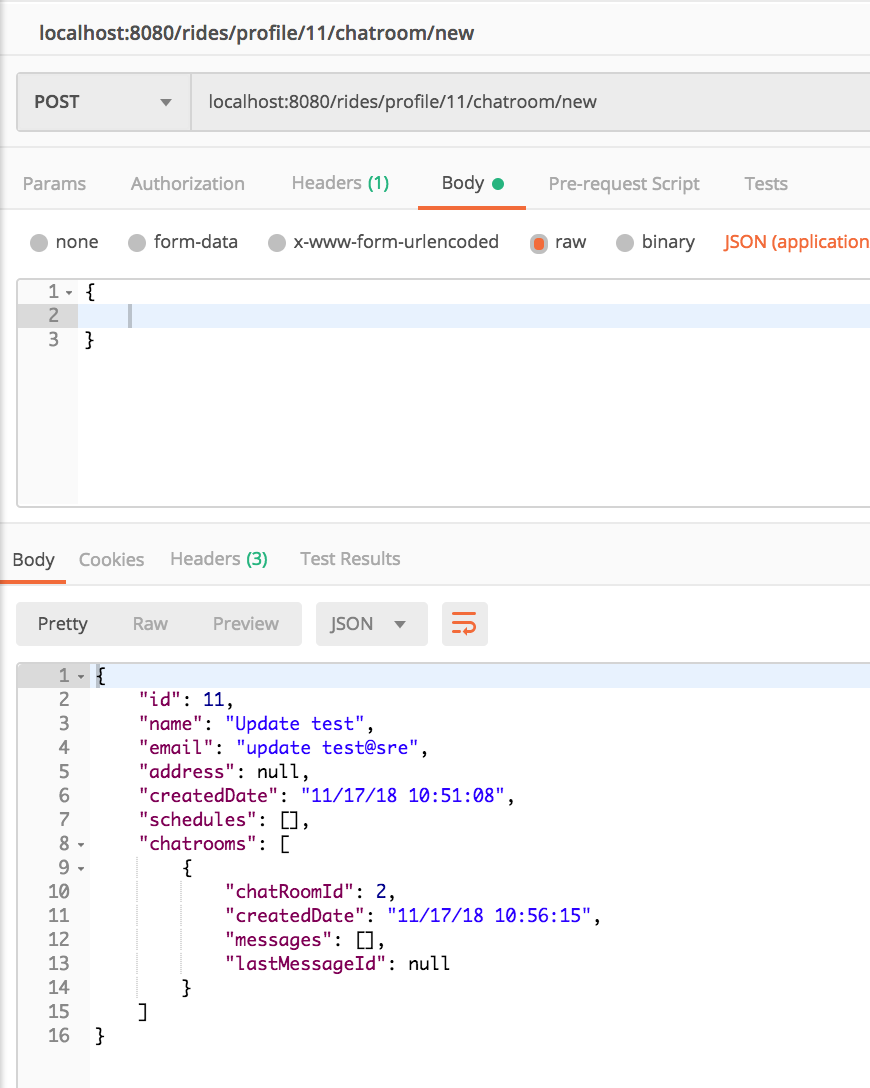The image size is (870, 1088).
Task: Select the 'form-data' body type radio
Action: (137, 242)
